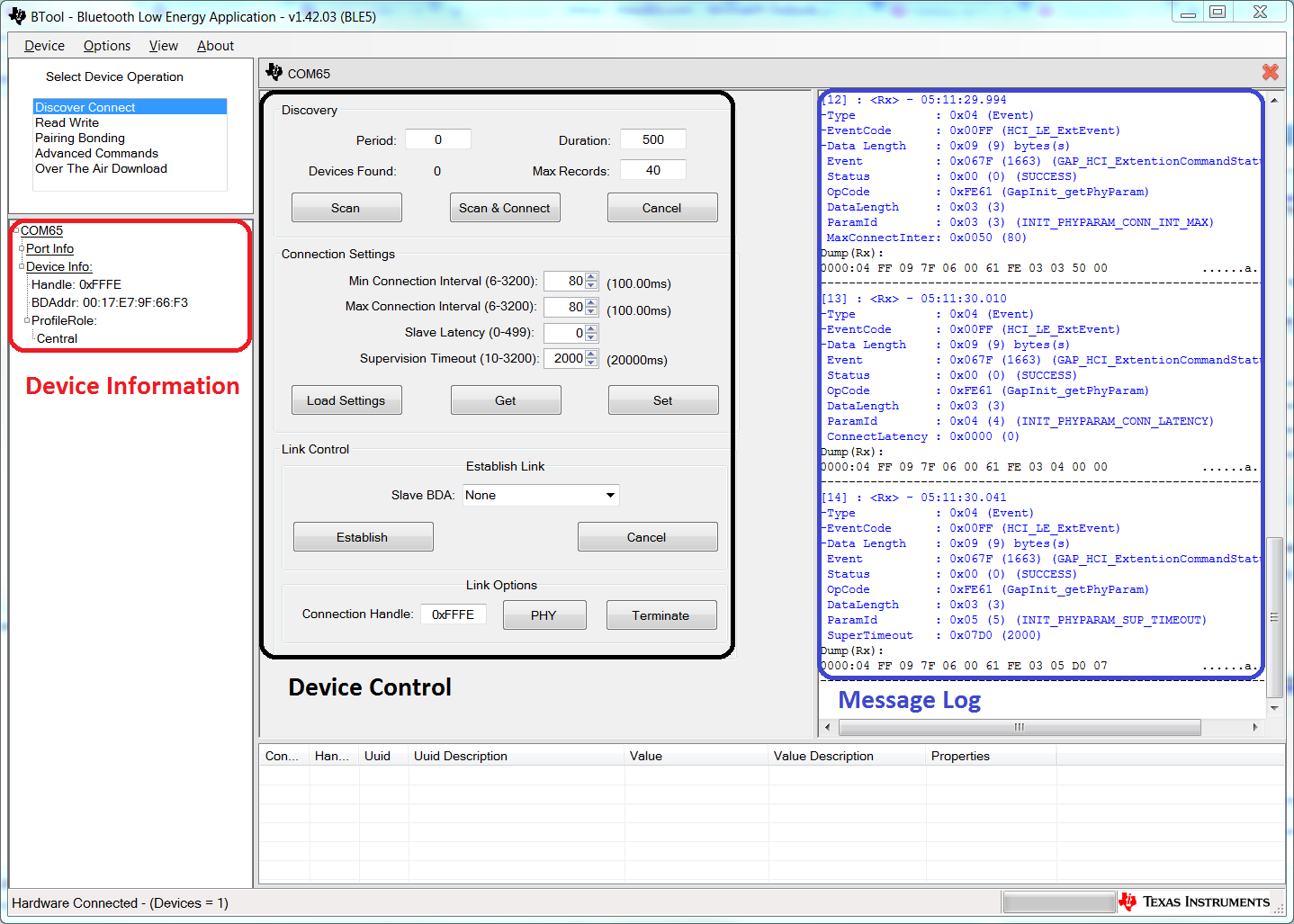Increase Min Connection Interval with up arrow

(x=591, y=277)
